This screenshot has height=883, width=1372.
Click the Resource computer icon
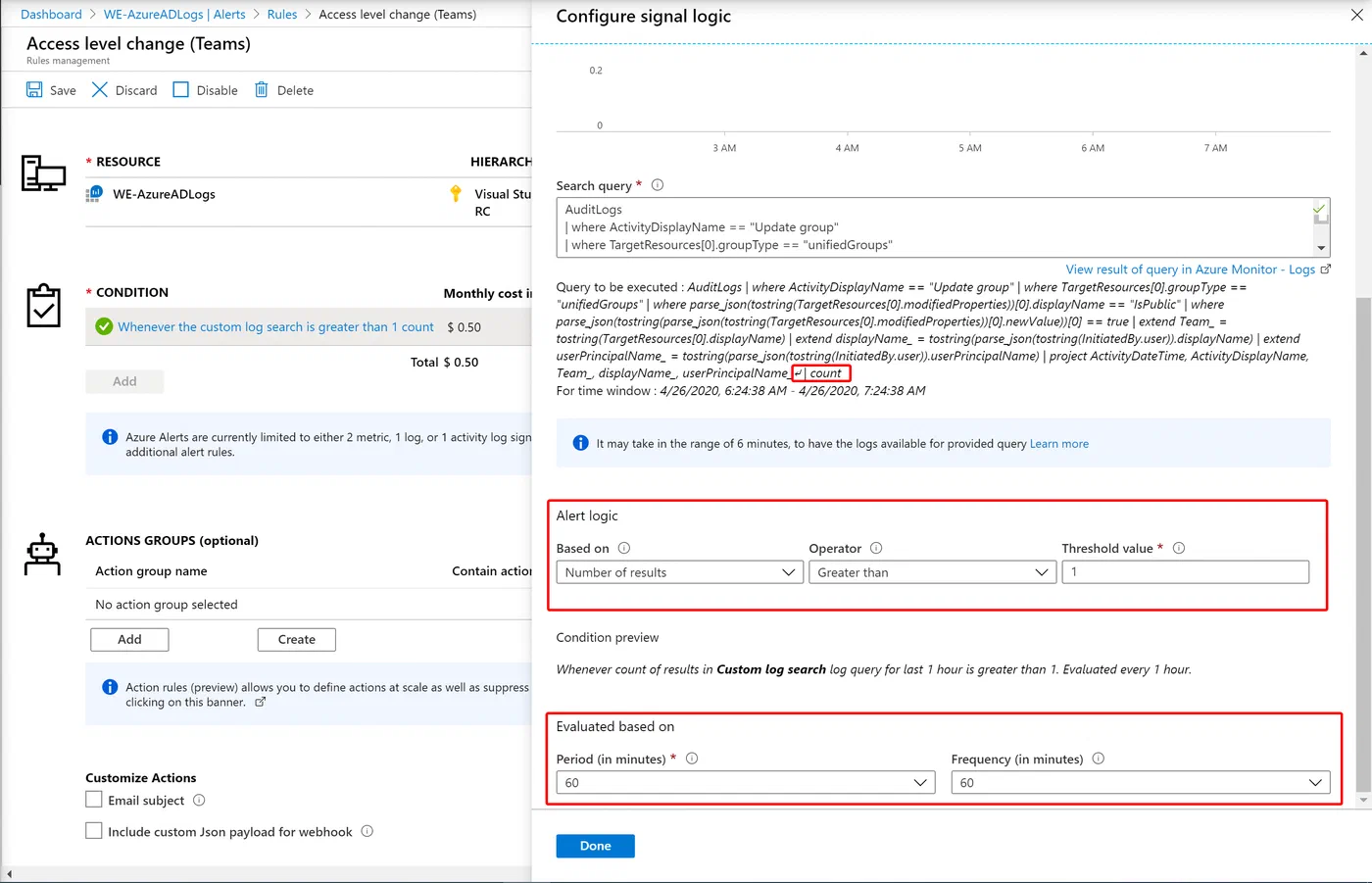tap(43, 173)
